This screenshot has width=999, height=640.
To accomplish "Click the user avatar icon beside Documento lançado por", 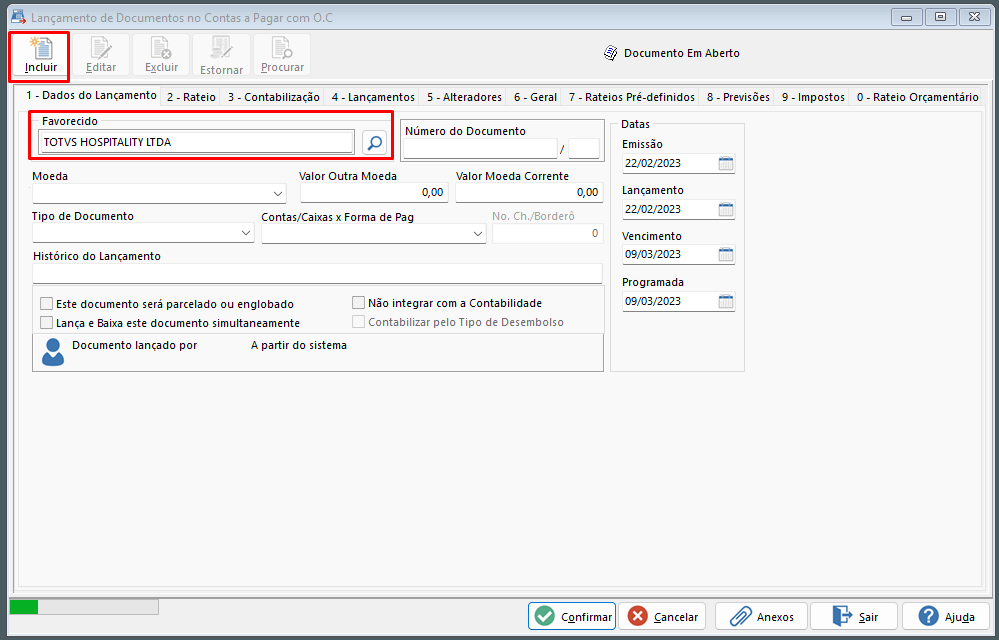I will [x=53, y=352].
